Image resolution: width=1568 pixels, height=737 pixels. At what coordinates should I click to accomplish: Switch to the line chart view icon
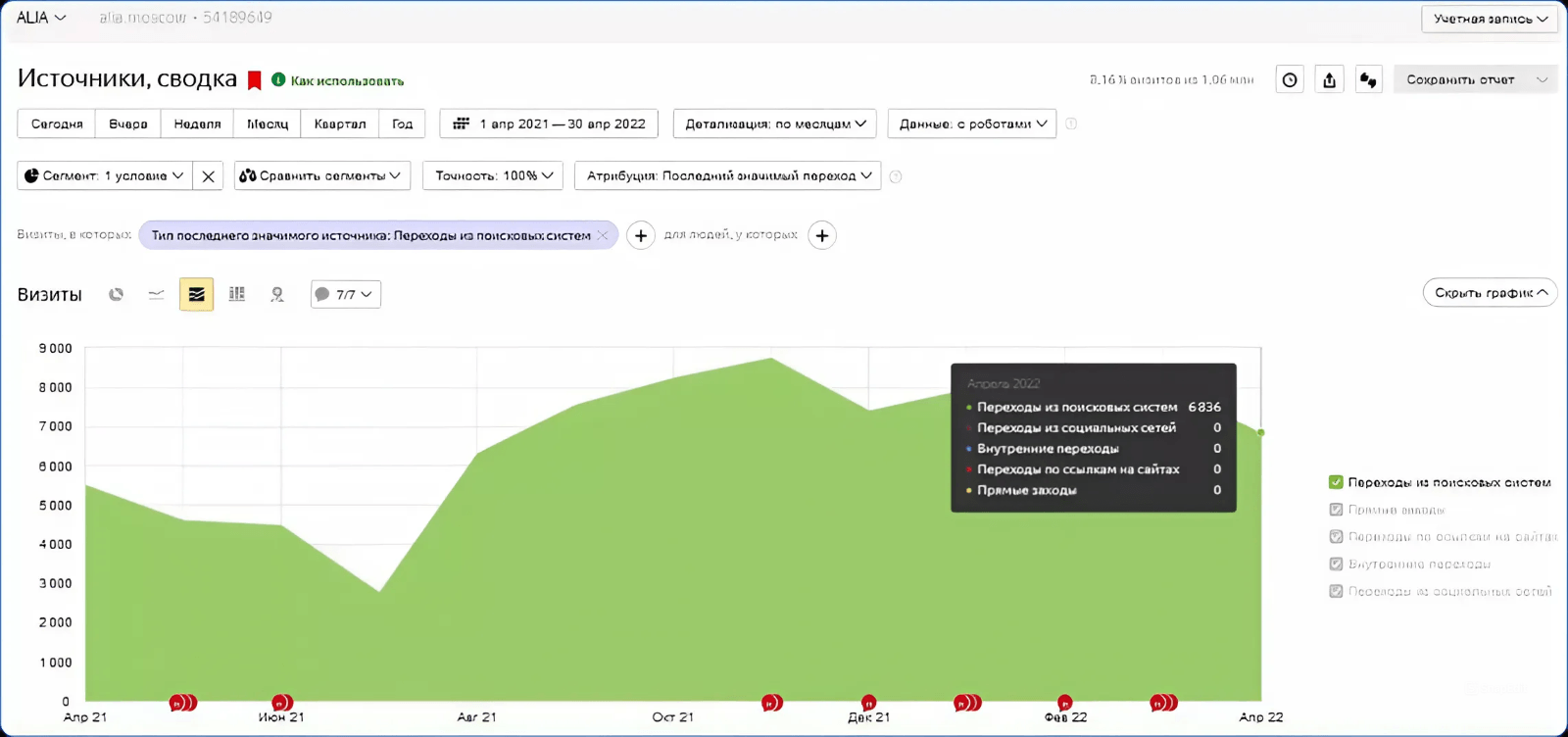pos(156,294)
